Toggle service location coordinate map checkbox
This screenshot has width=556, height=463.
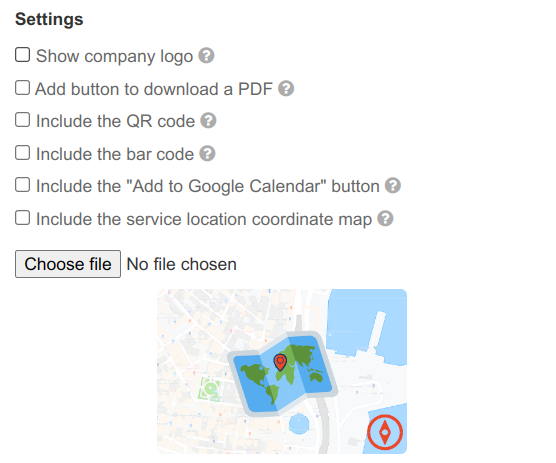(22, 218)
